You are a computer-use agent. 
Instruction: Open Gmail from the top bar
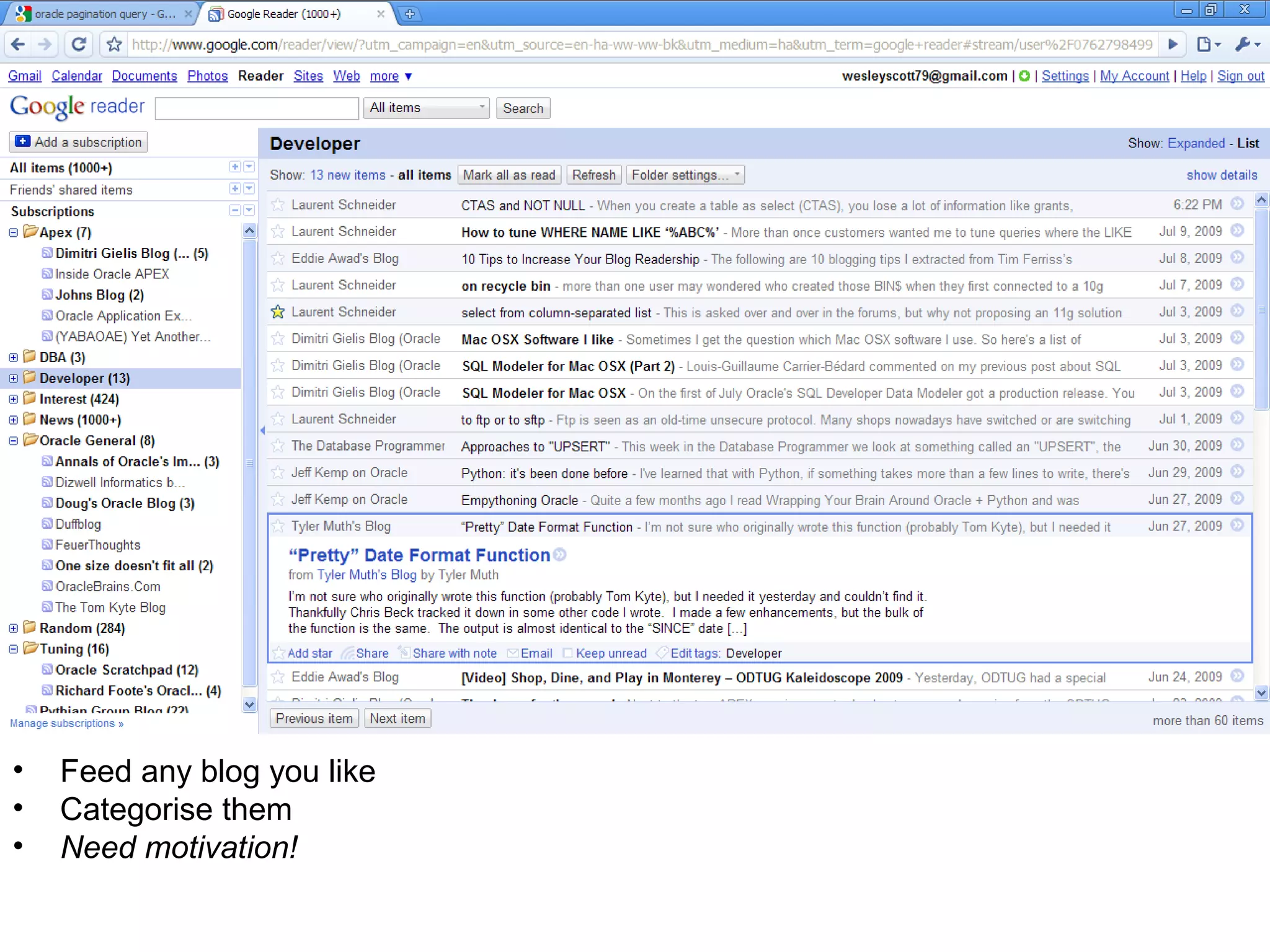pos(25,76)
